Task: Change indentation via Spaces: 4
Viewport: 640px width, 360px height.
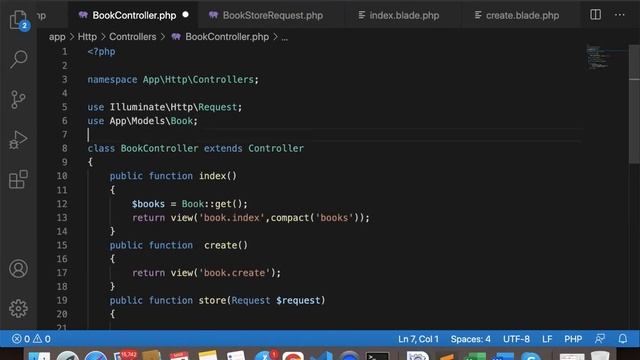Action: click(x=471, y=339)
